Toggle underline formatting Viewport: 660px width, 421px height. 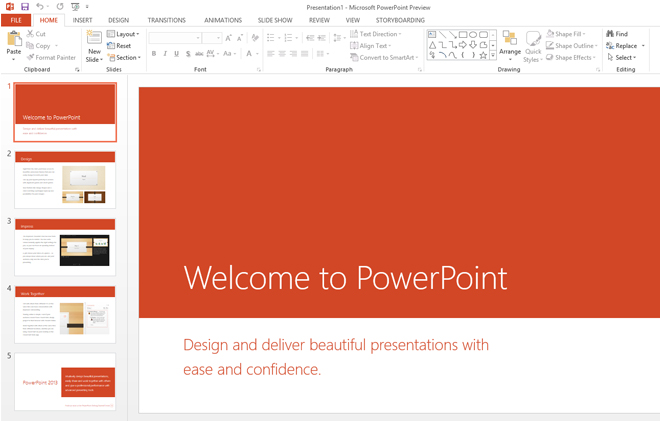[176, 53]
